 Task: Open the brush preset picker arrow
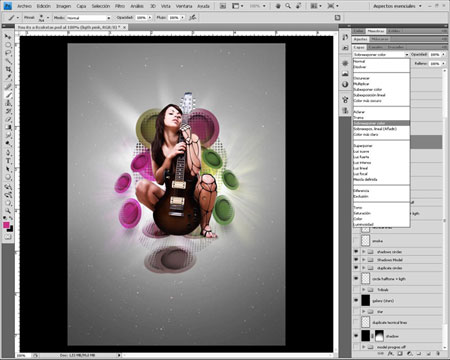[x=48, y=18]
